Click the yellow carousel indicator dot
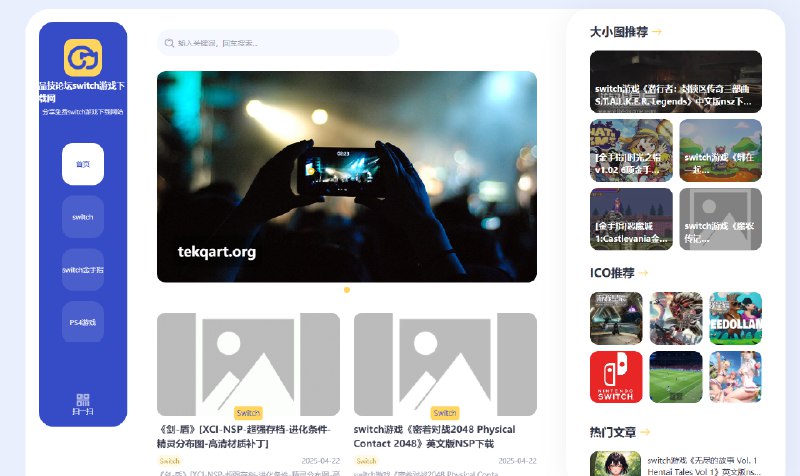The height and width of the screenshot is (476, 800). point(347,290)
